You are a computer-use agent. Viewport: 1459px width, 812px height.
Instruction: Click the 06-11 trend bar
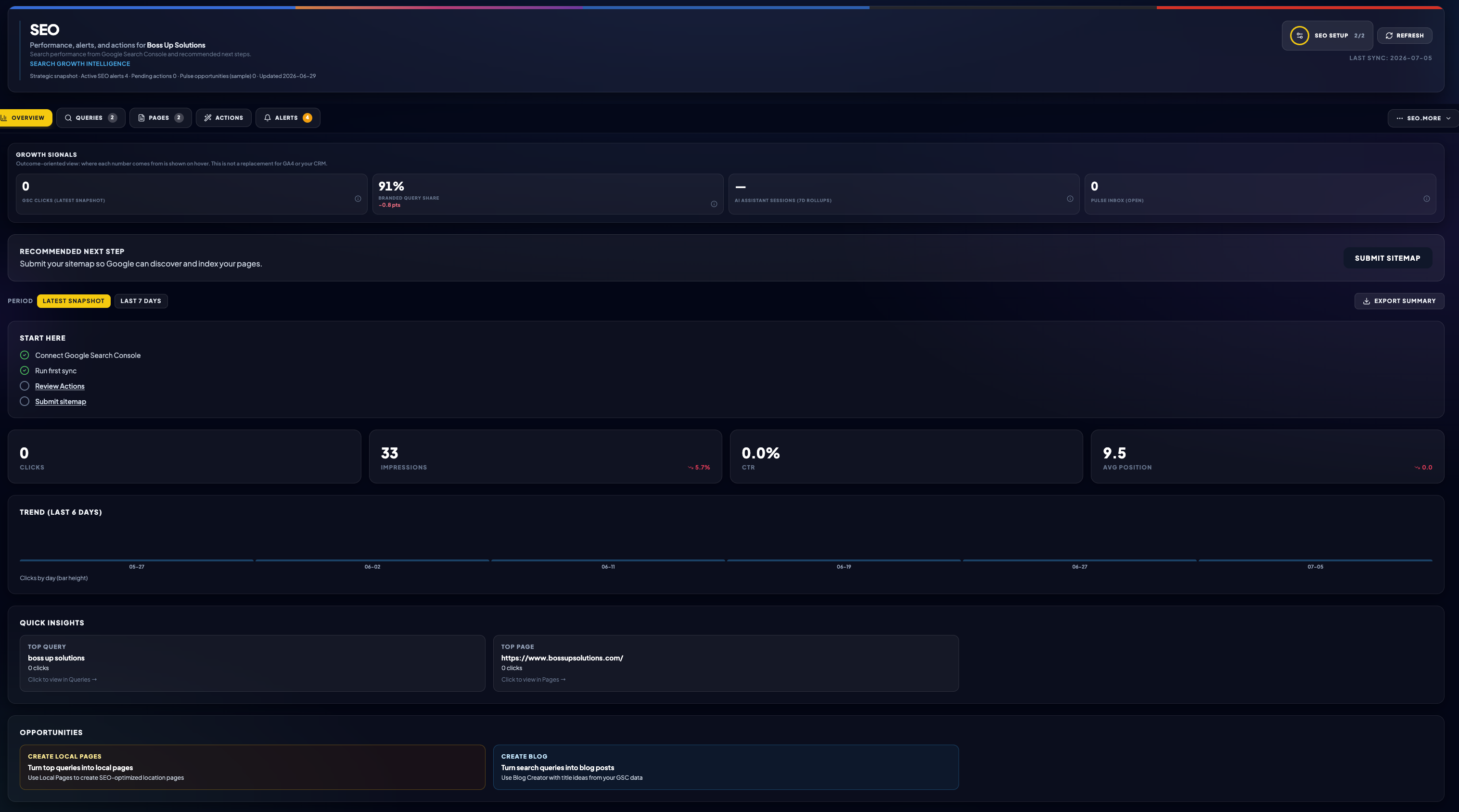click(608, 560)
